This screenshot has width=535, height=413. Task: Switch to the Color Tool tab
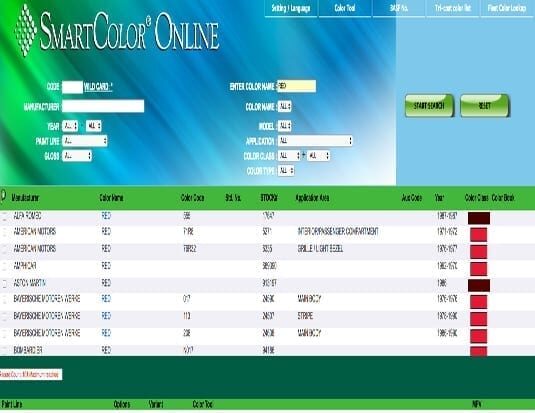click(x=345, y=8)
